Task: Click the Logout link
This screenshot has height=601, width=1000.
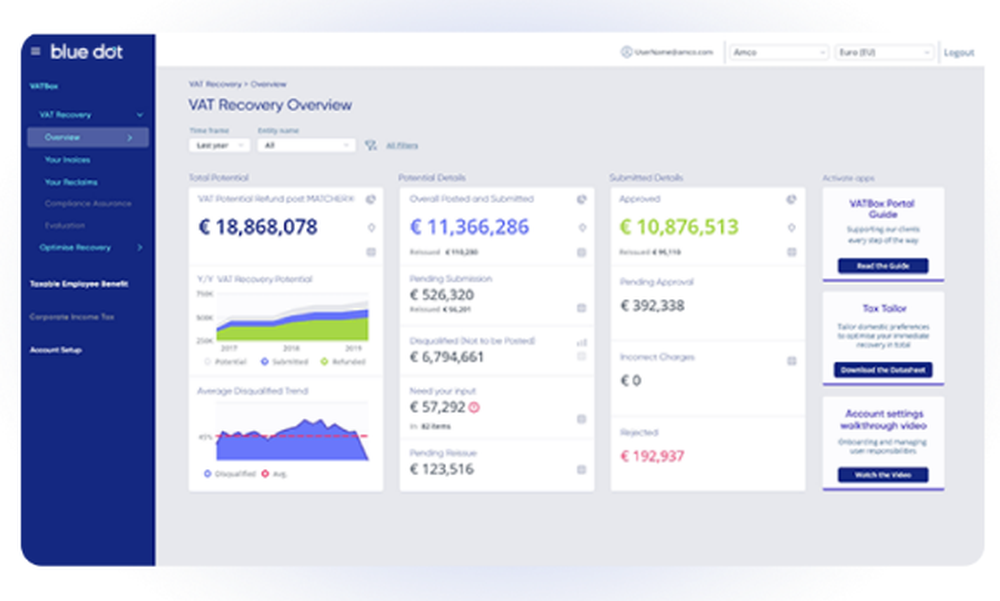Action: (959, 52)
